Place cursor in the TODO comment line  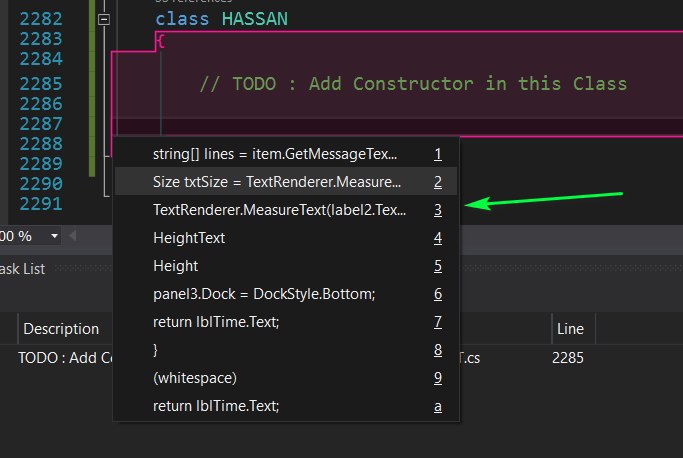point(413,84)
